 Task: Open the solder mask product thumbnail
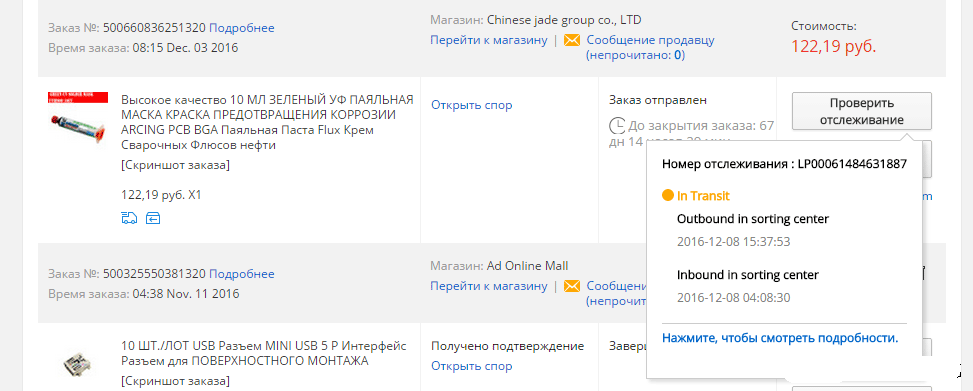[x=78, y=120]
